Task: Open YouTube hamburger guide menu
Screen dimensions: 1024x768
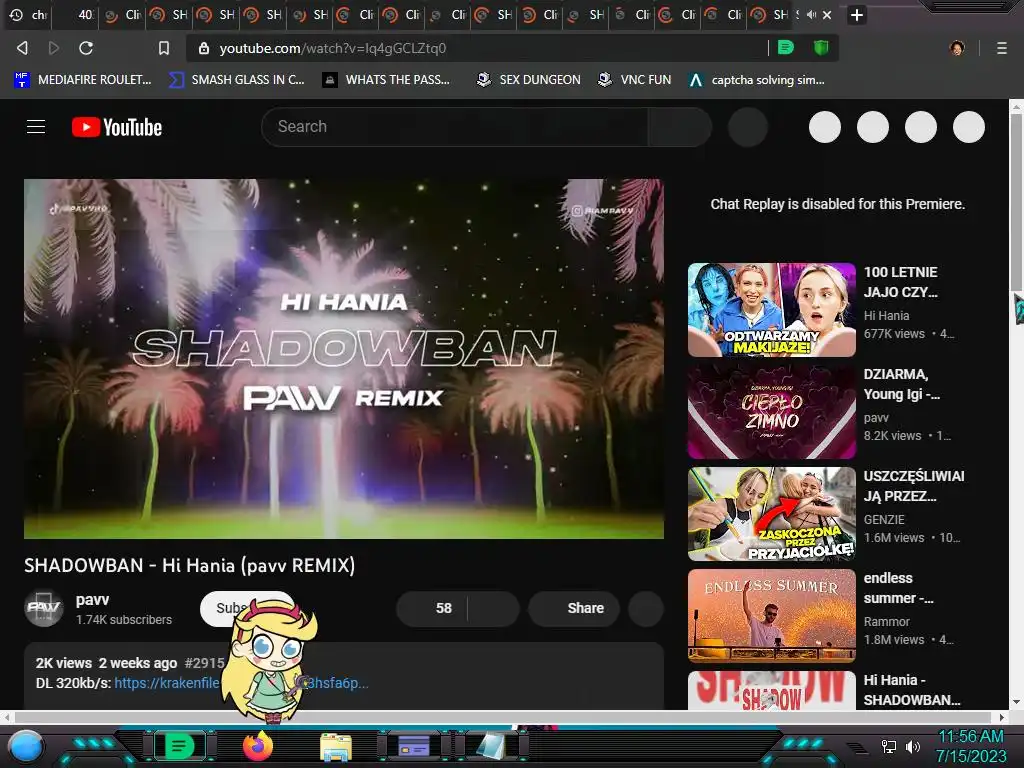Action: 36,127
